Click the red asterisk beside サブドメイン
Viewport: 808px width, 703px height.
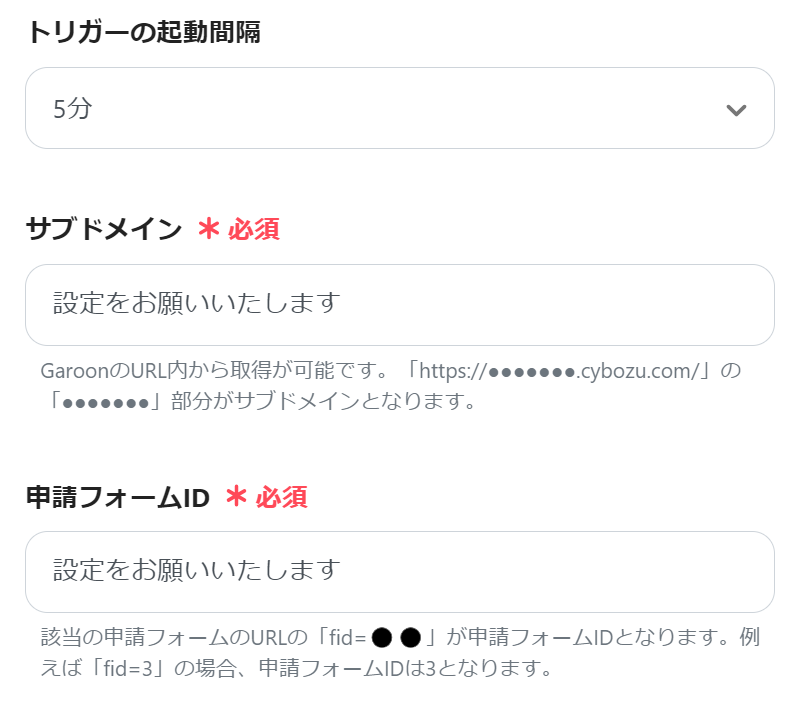coord(209,228)
